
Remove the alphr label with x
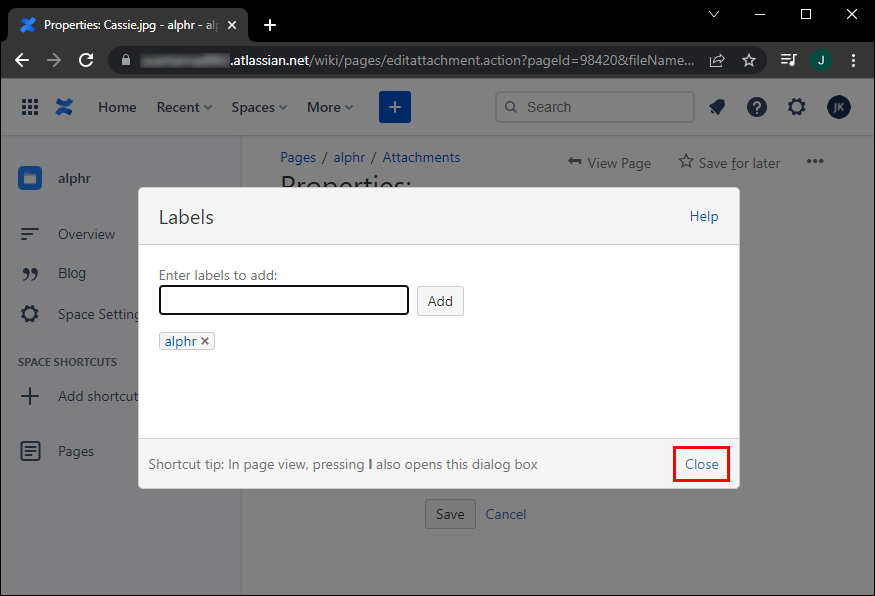[x=205, y=341]
